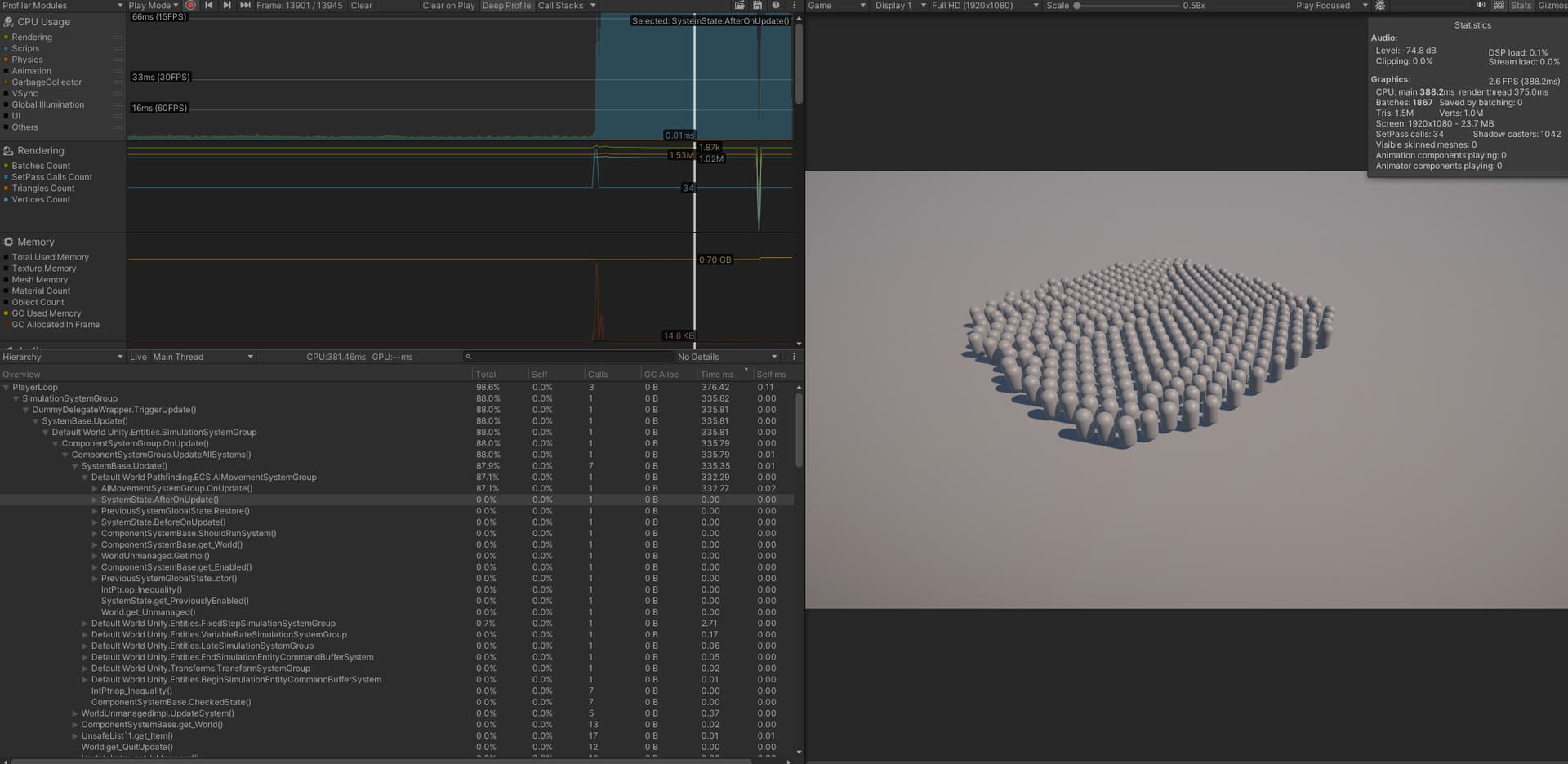Click the record button in the Profiler toolbar
Screen dimensions: 1568x764
tap(190, 6)
